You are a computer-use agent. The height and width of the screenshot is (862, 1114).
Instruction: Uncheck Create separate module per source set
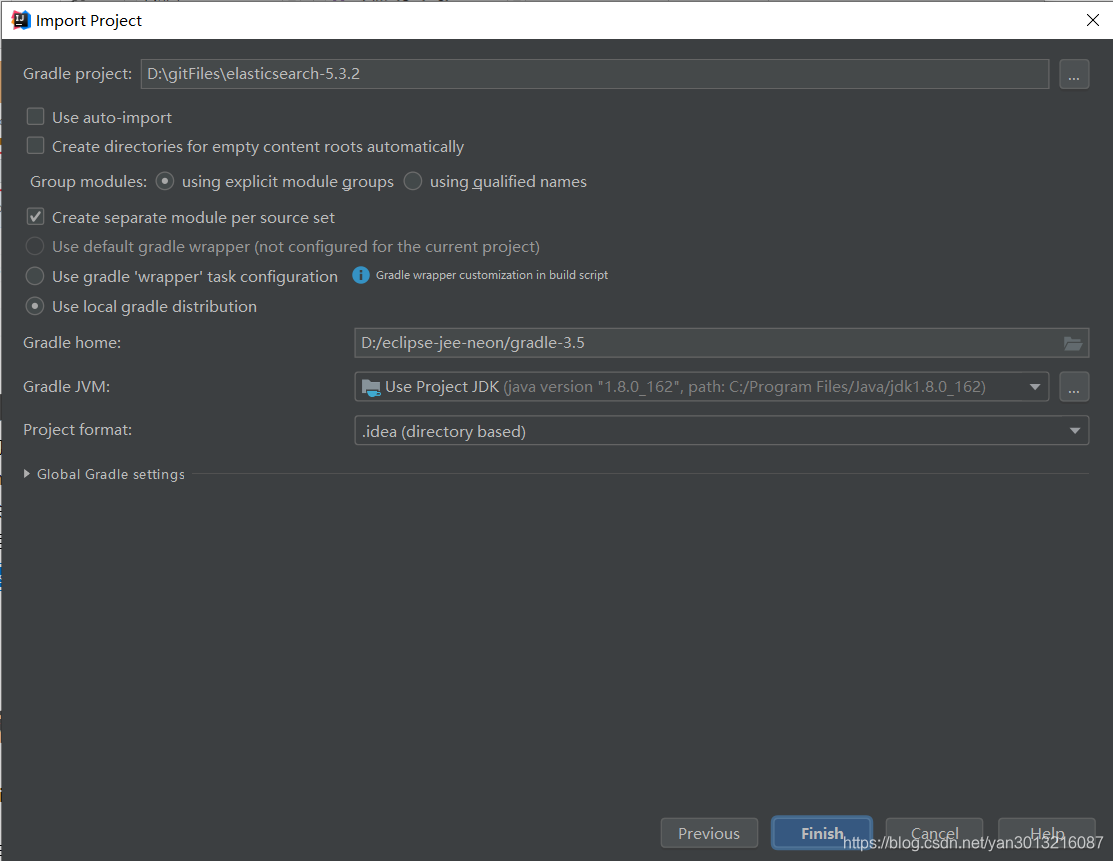pyautogui.click(x=36, y=217)
